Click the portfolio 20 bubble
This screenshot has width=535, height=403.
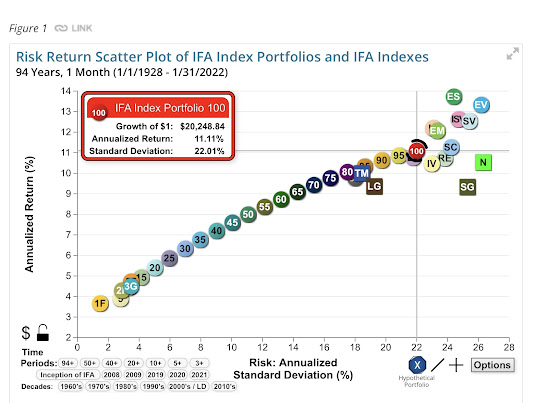point(155,268)
